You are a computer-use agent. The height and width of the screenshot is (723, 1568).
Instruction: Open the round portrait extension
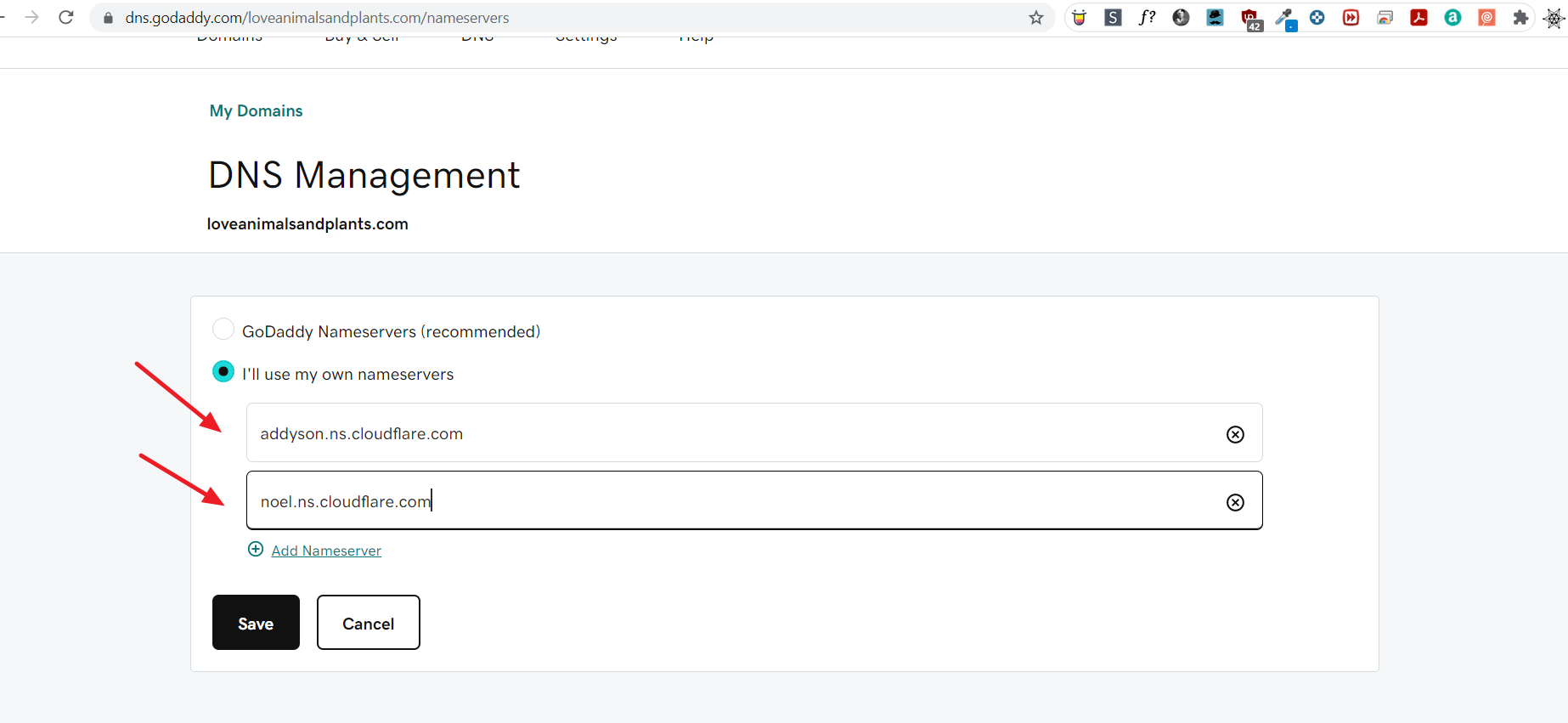point(1181,18)
